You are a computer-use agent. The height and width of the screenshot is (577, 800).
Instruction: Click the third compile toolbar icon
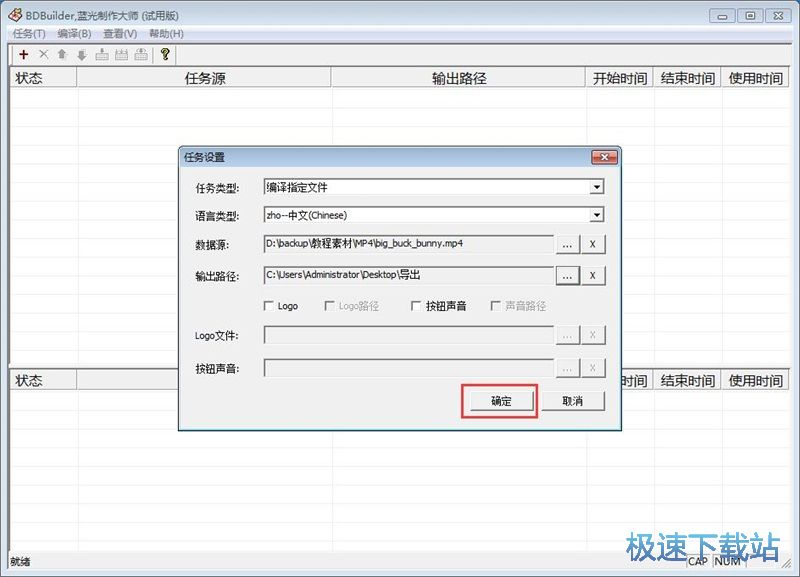tap(141, 54)
